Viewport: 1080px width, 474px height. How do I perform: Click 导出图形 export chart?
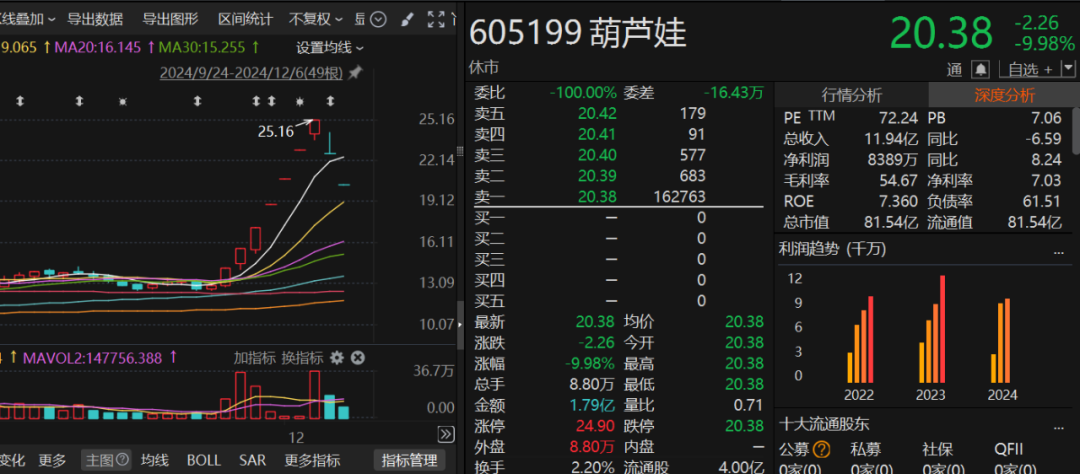170,19
